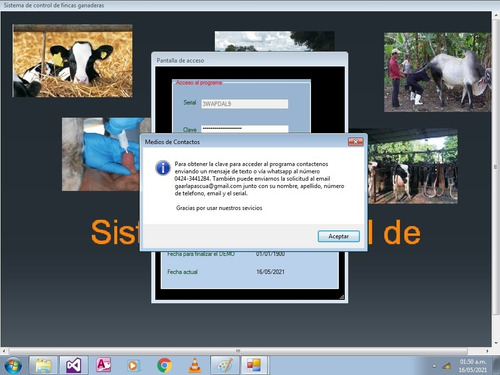Open VLC media player from the taskbar
This screenshot has width=500, height=375.
tap(195, 365)
